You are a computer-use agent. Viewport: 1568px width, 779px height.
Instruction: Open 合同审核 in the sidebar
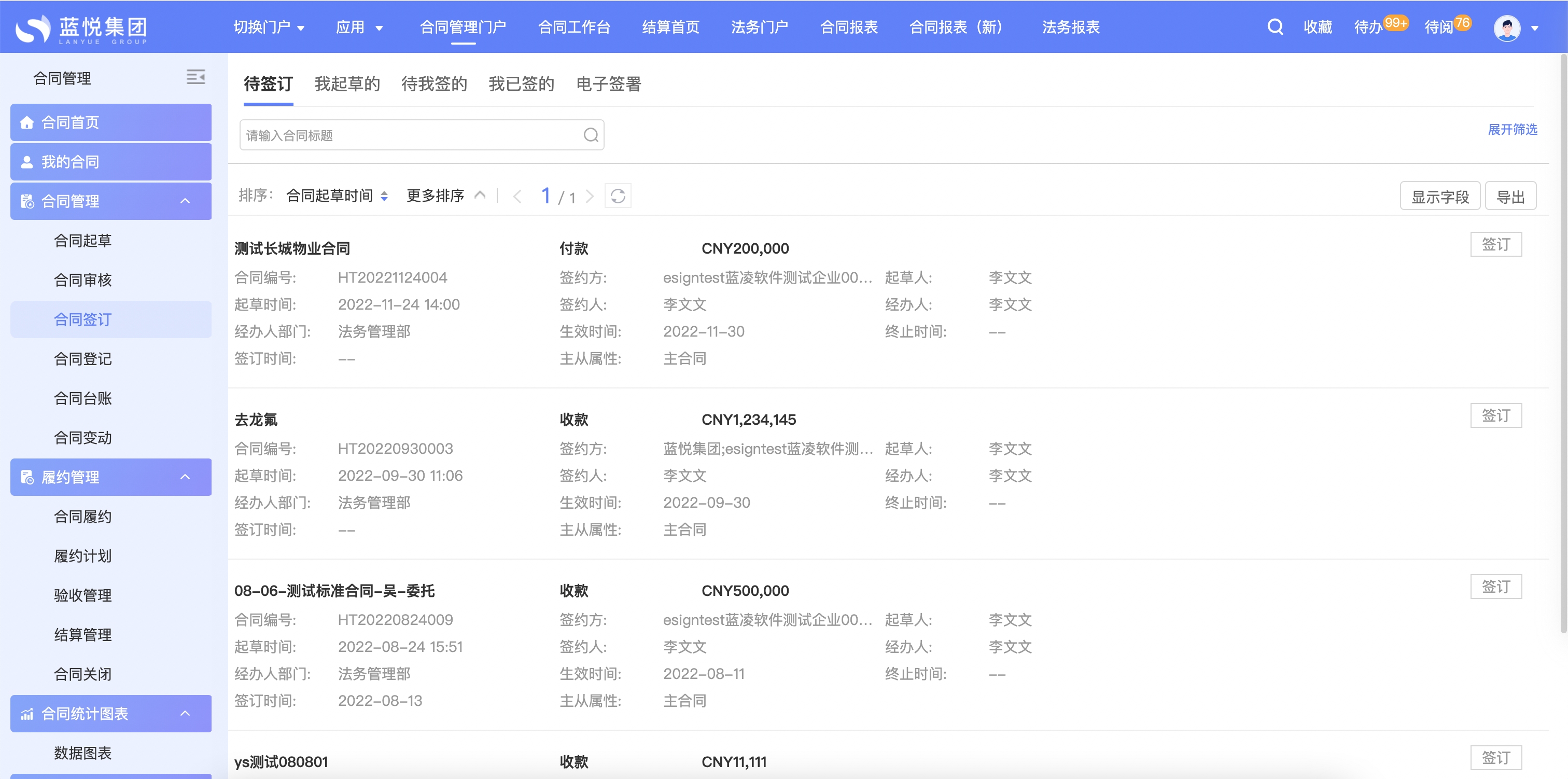pyautogui.click(x=83, y=280)
